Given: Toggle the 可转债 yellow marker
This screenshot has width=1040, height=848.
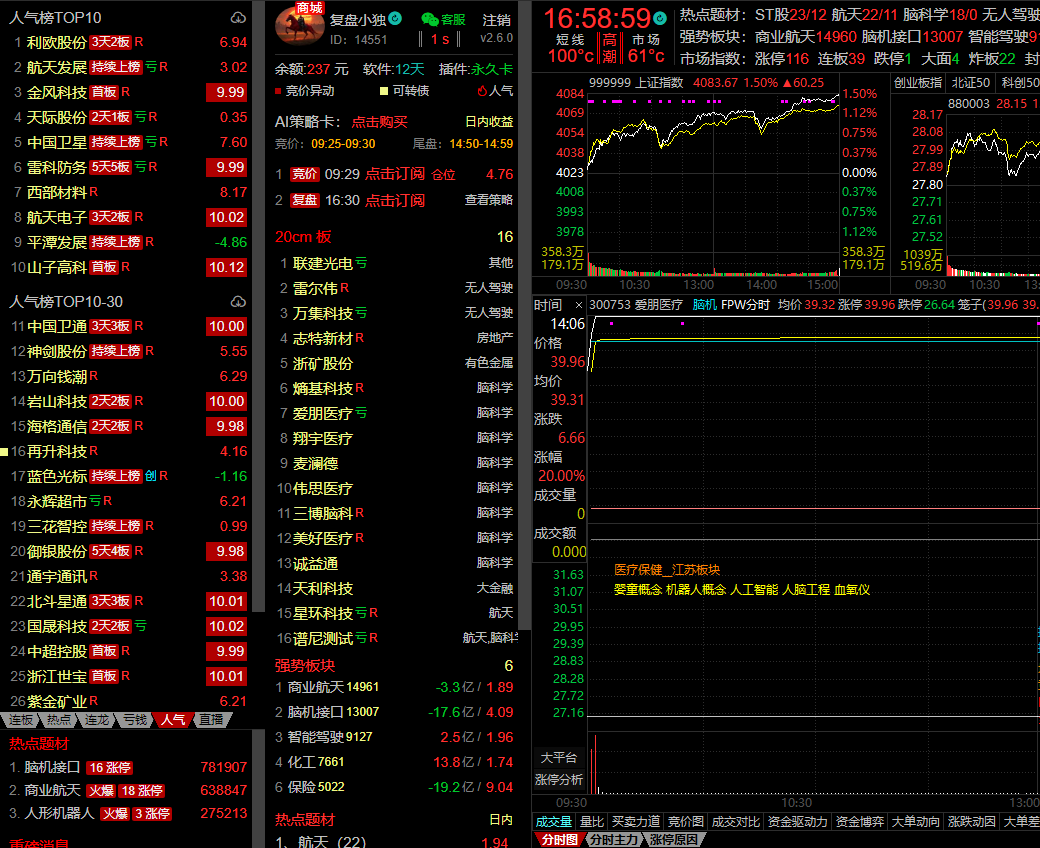Looking at the screenshot, I should pyautogui.click(x=383, y=91).
